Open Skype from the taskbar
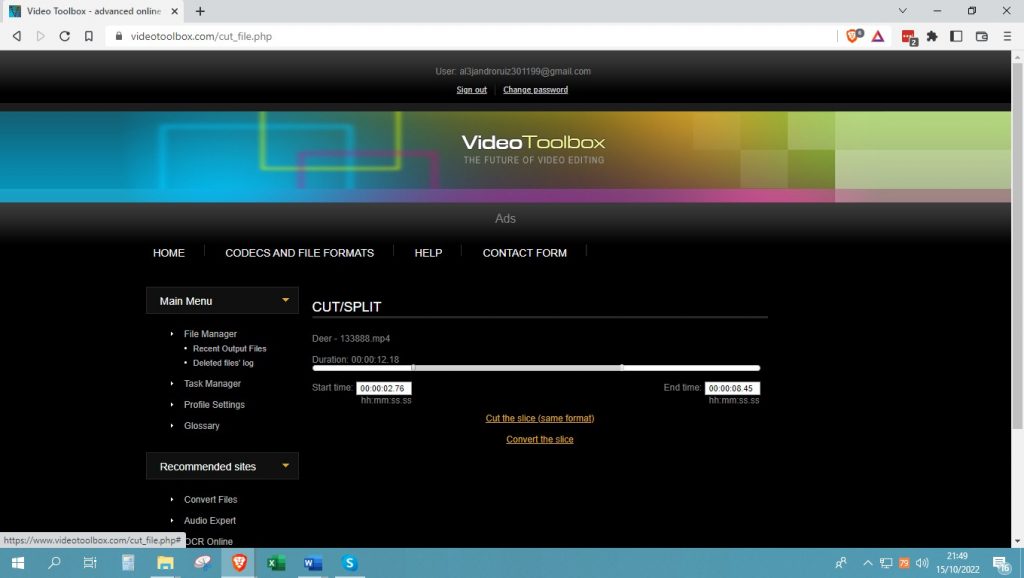This screenshot has width=1024, height=578. coord(349,563)
